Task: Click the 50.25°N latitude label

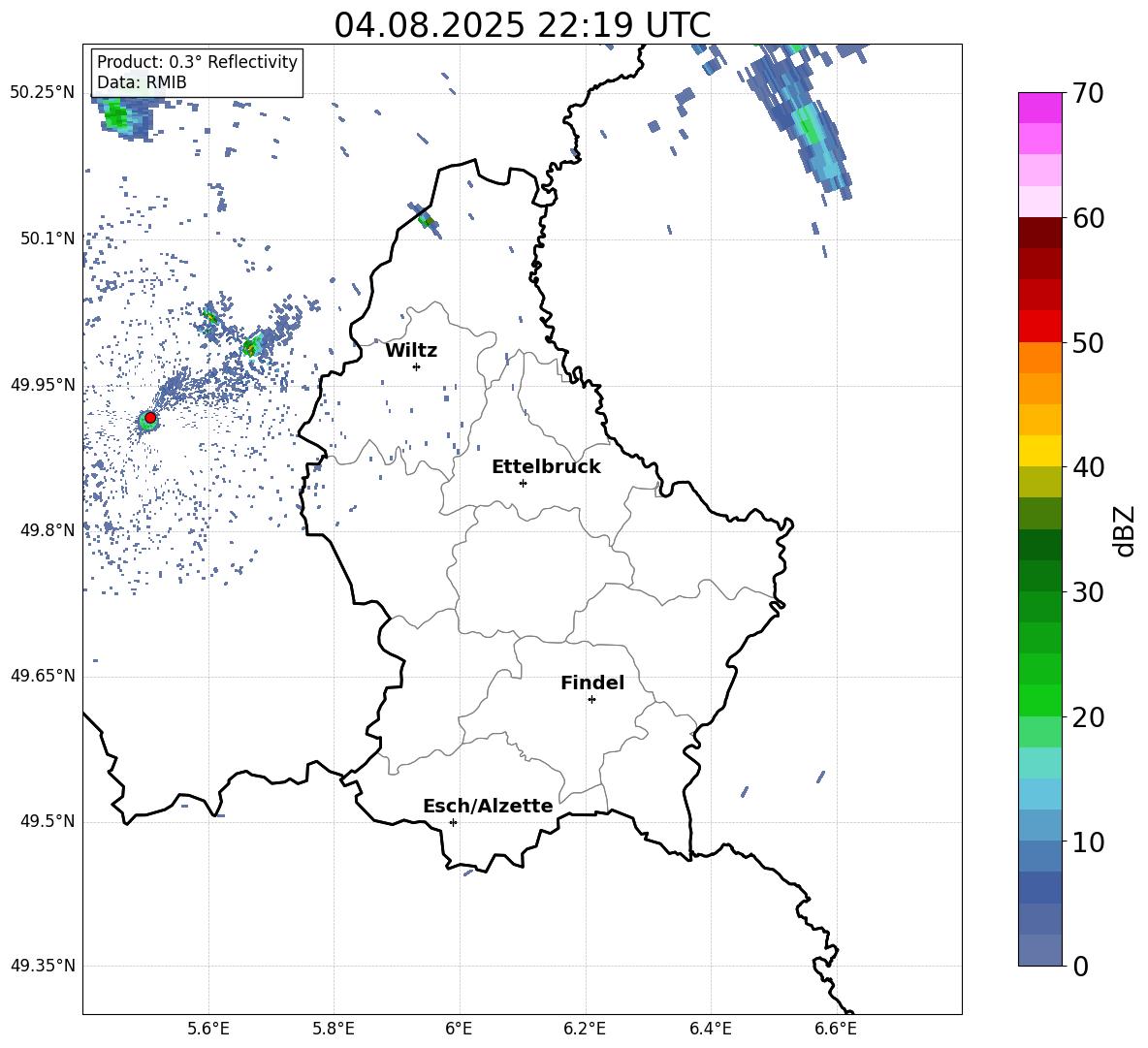Action: pos(43,93)
